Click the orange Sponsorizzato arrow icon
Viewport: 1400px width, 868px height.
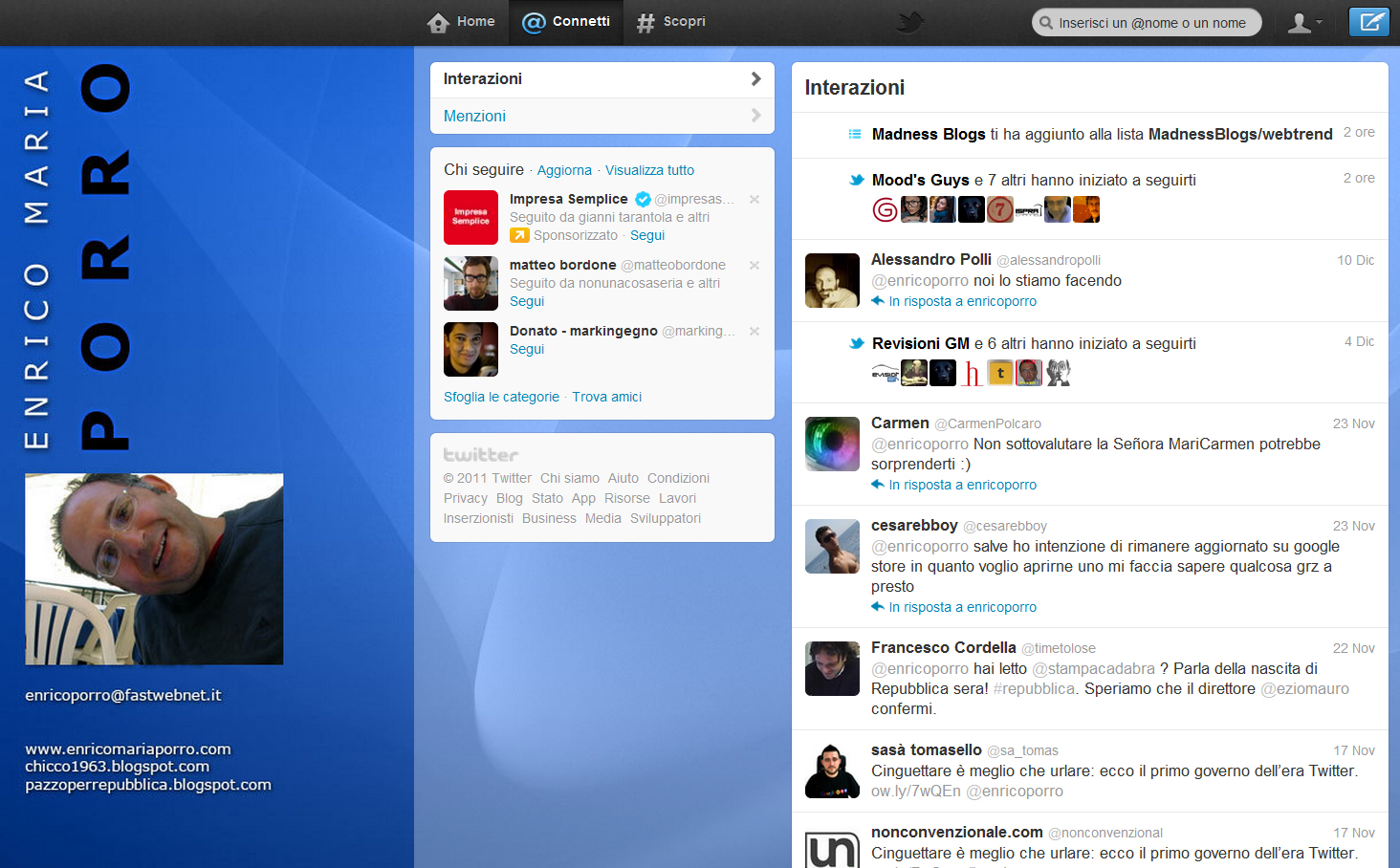[519, 235]
